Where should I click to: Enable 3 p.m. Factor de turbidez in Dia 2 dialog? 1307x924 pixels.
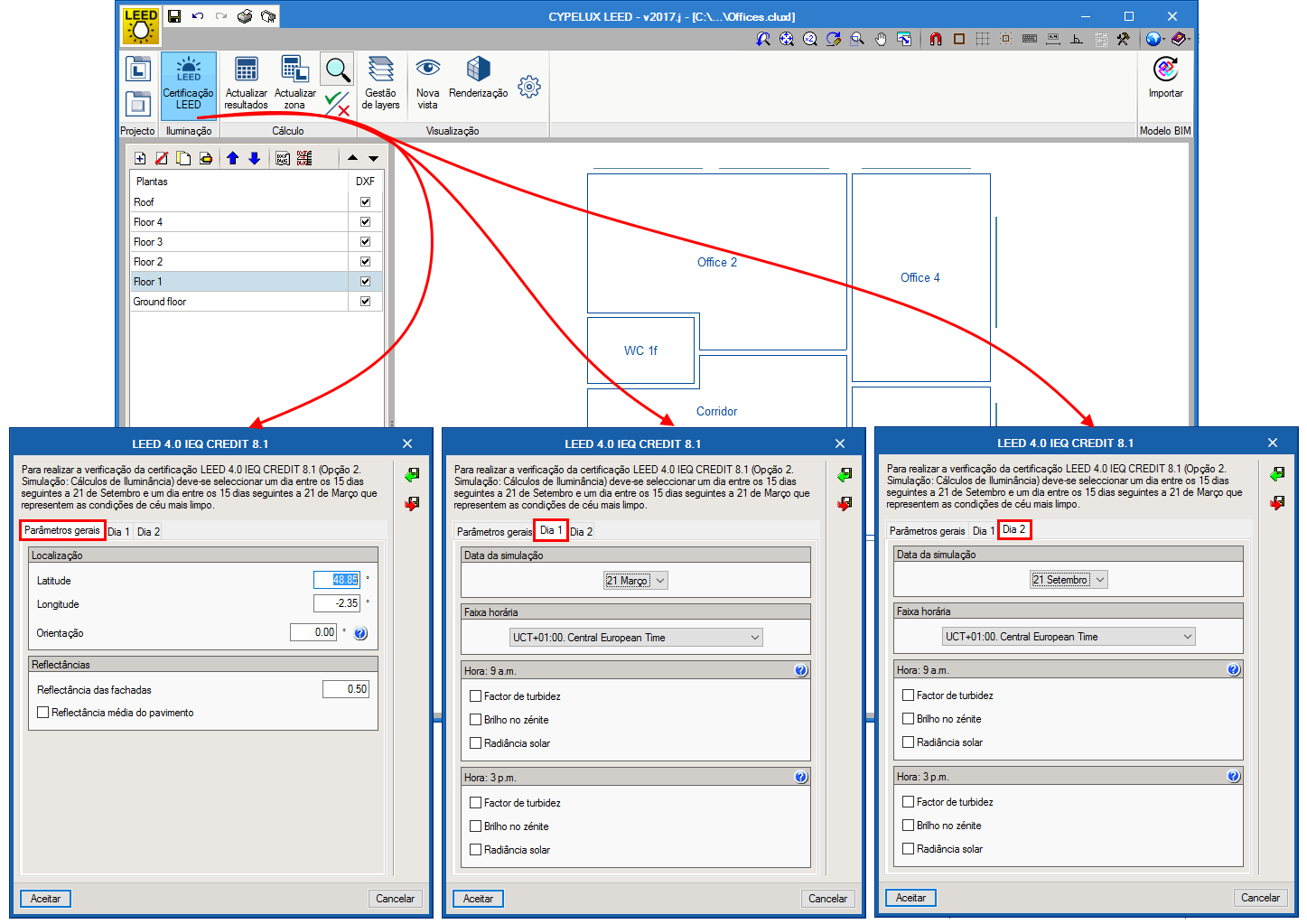tap(908, 802)
